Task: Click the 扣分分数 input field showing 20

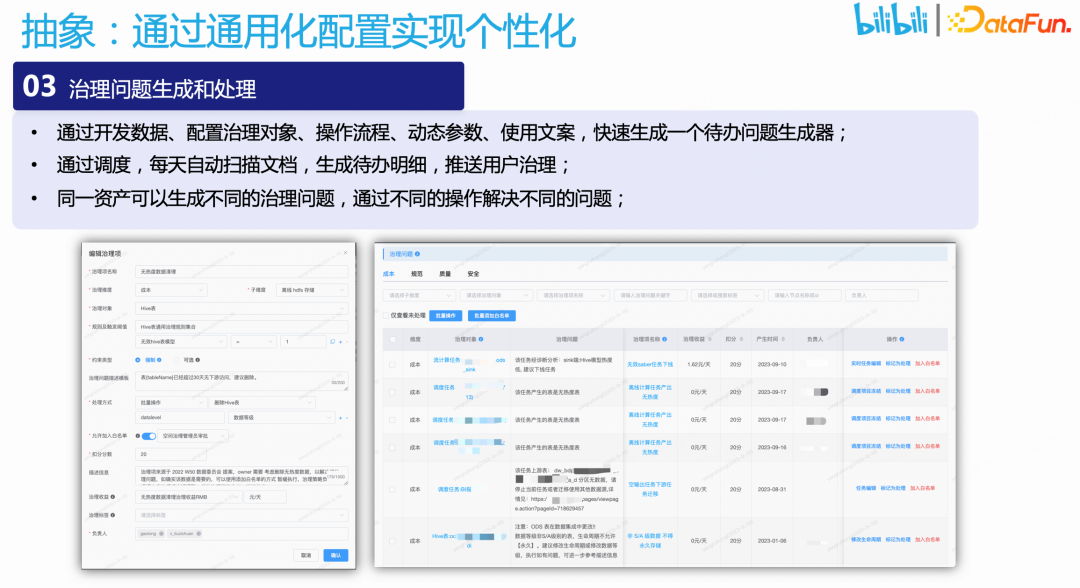Action: click(170, 454)
